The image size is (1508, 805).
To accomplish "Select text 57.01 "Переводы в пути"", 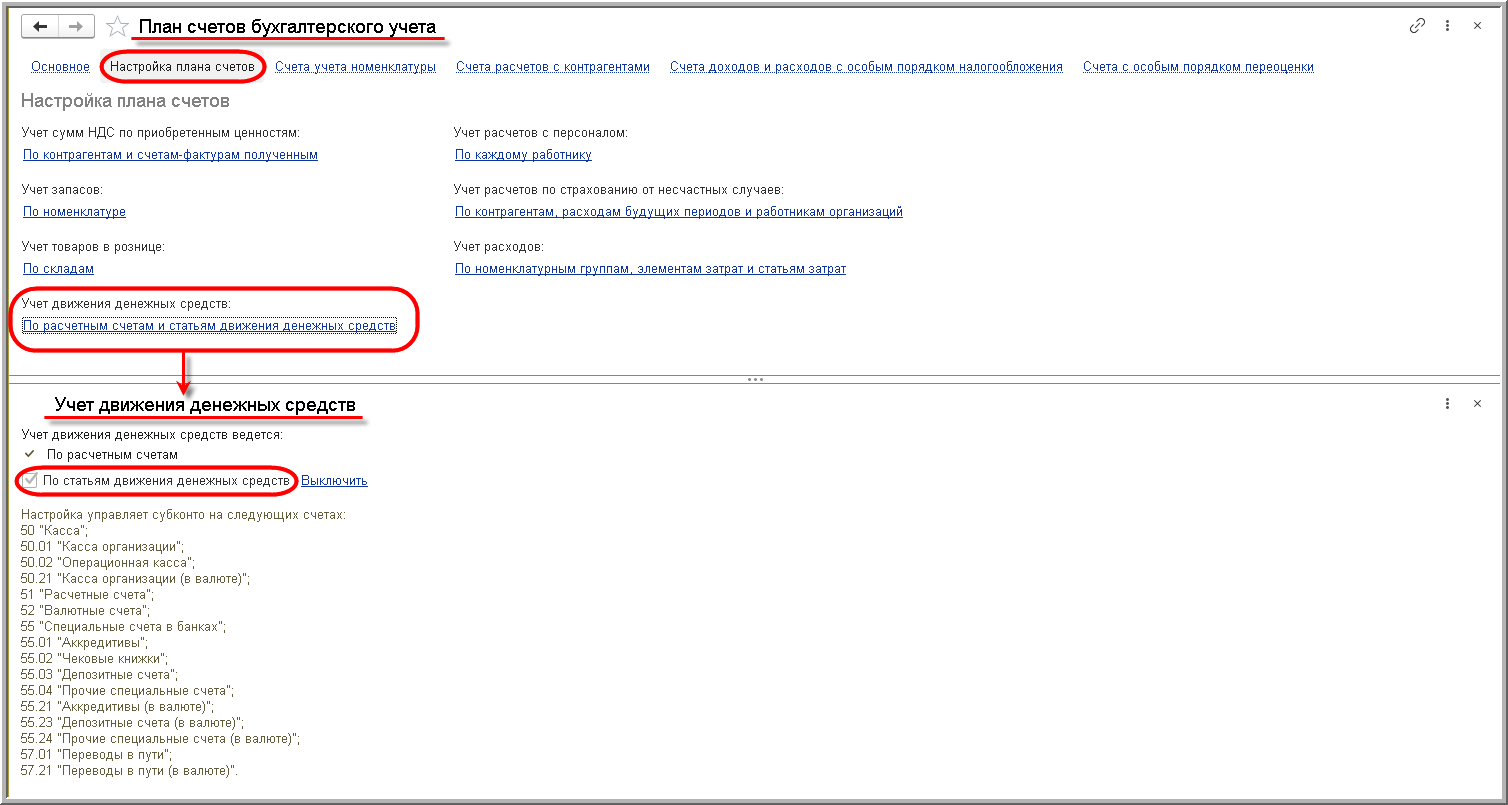I will point(96,755).
